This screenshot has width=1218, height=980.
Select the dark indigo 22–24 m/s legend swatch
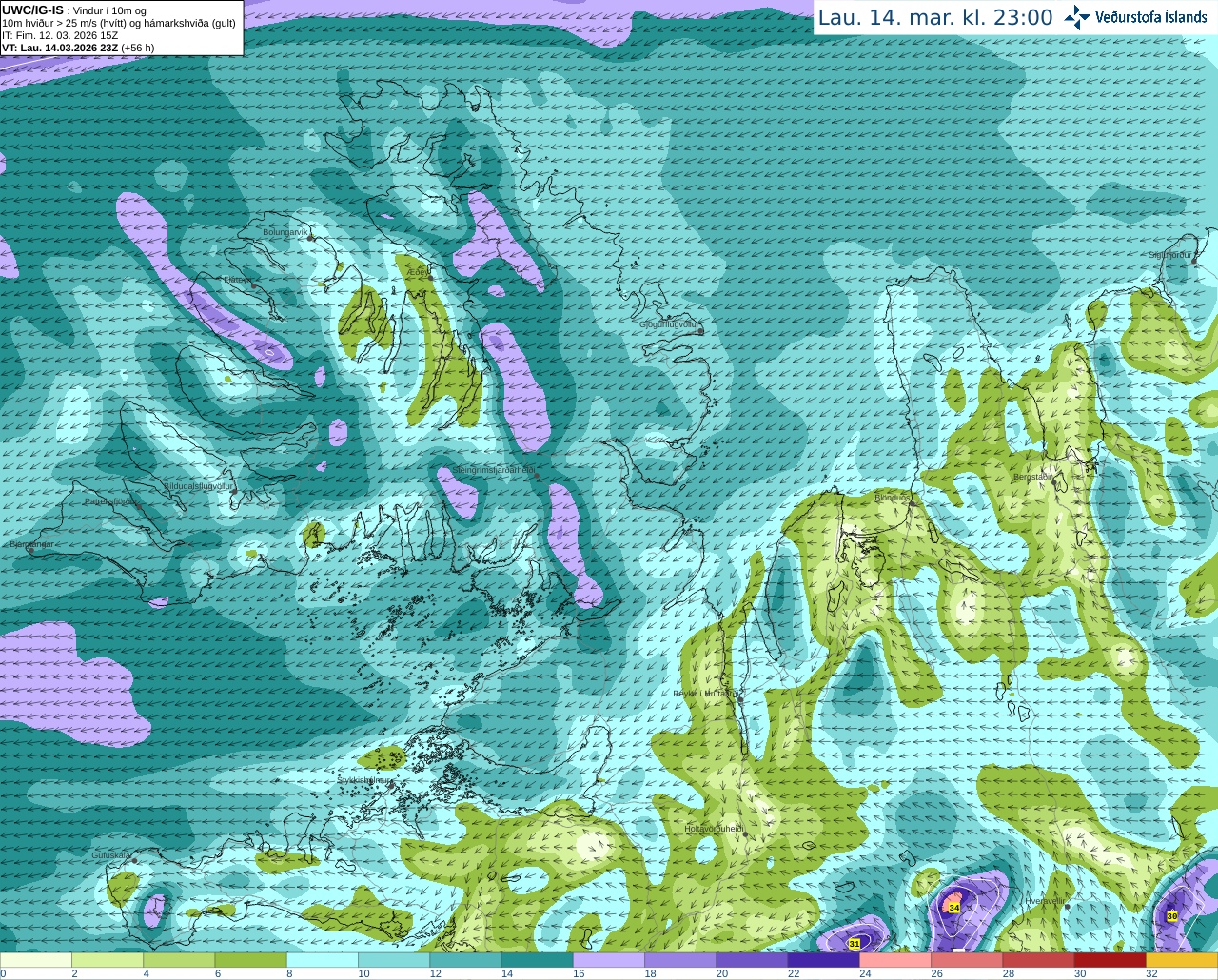coord(823,960)
